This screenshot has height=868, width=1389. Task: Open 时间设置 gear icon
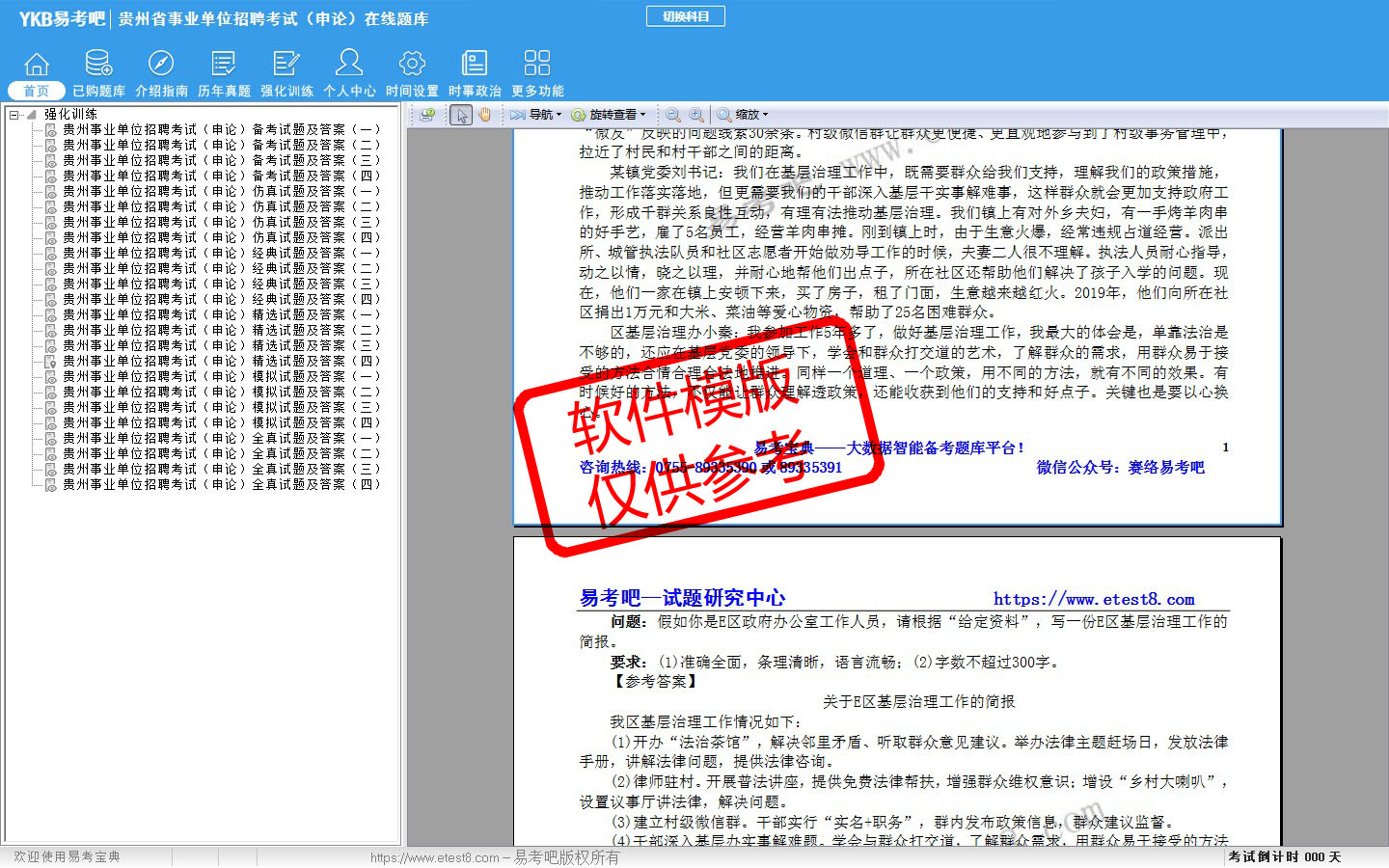click(412, 64)
